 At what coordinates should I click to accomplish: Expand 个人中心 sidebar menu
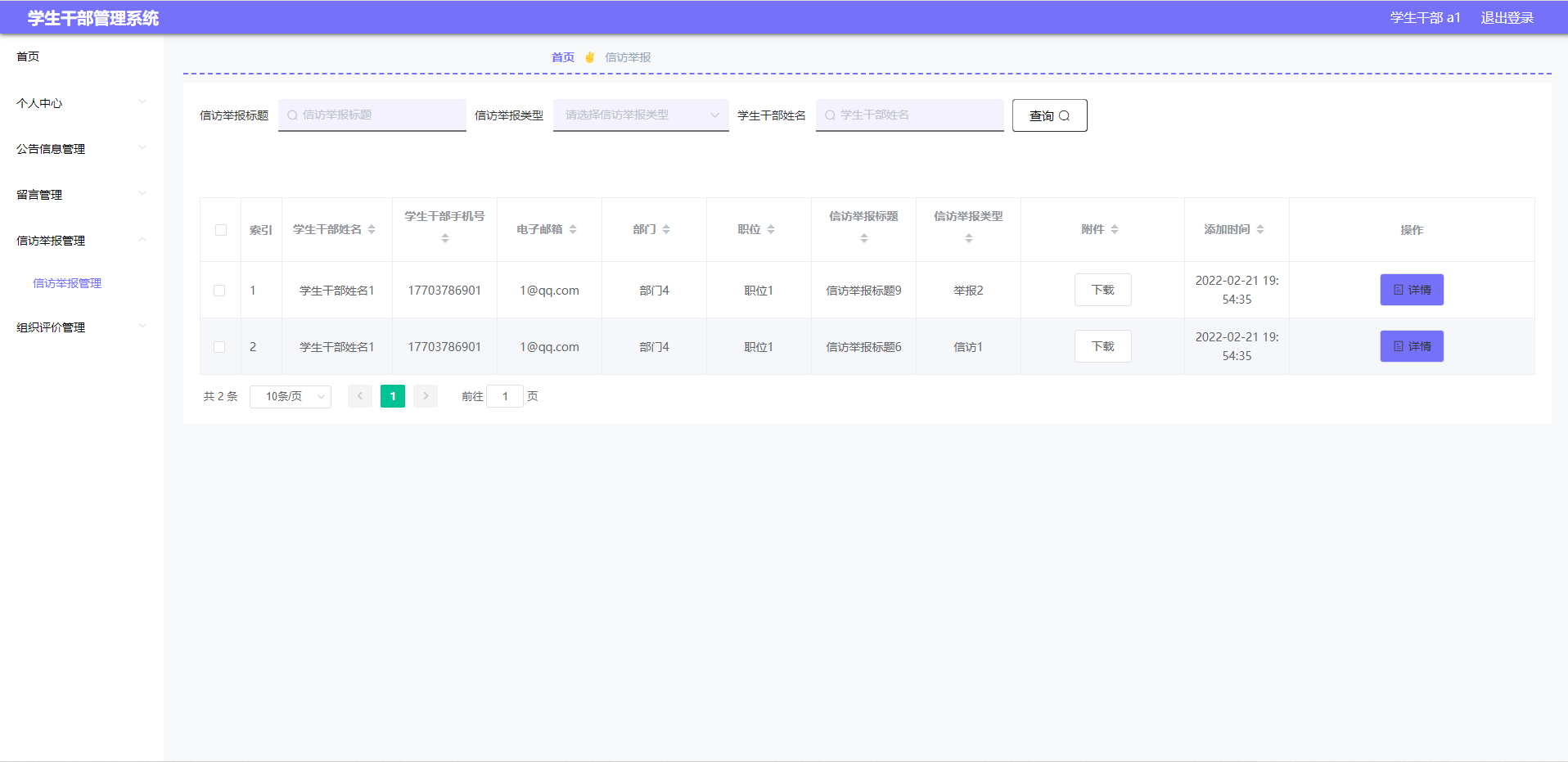[82, 103]
